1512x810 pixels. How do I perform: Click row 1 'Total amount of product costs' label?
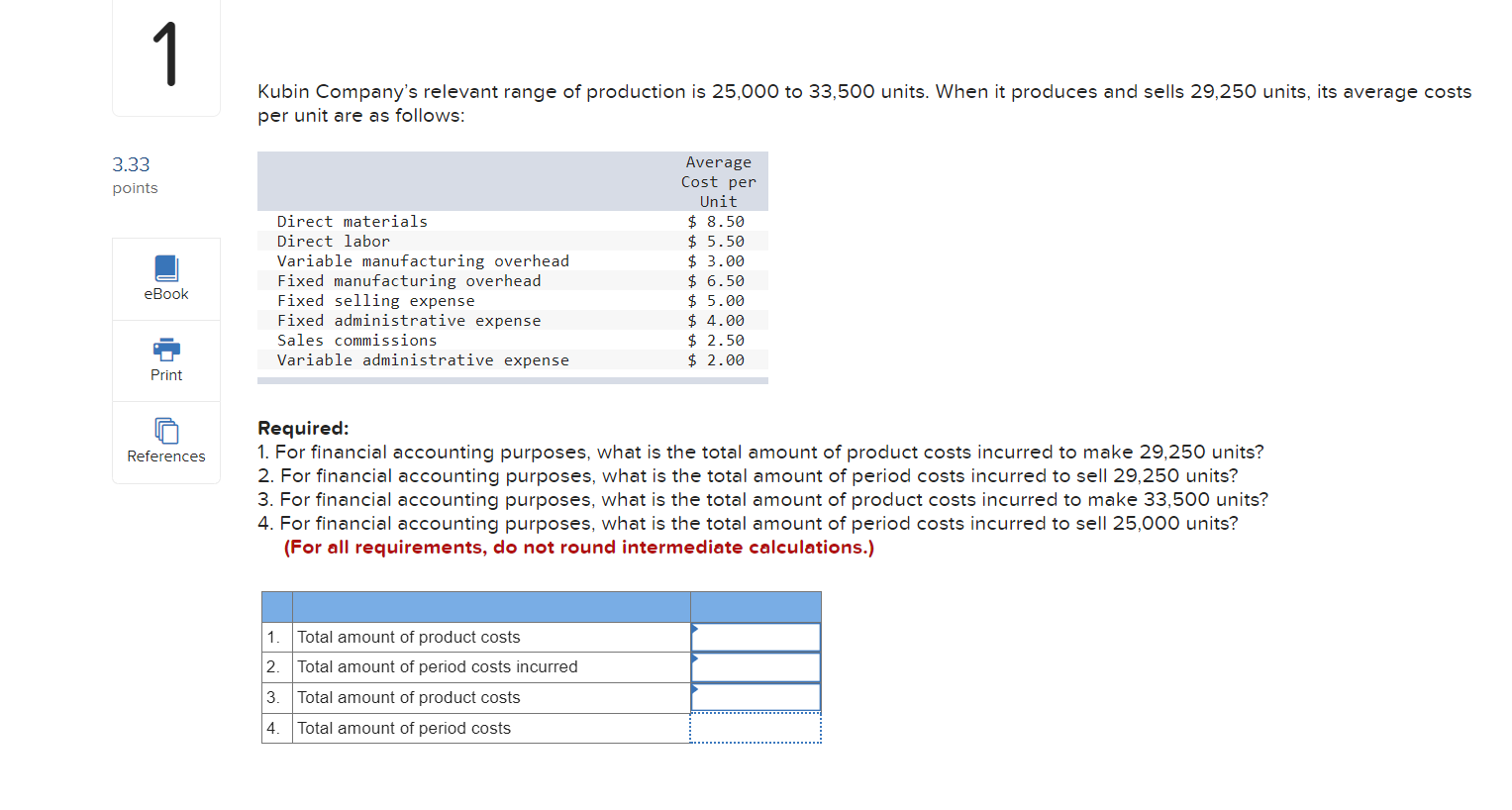click(409, 637)
